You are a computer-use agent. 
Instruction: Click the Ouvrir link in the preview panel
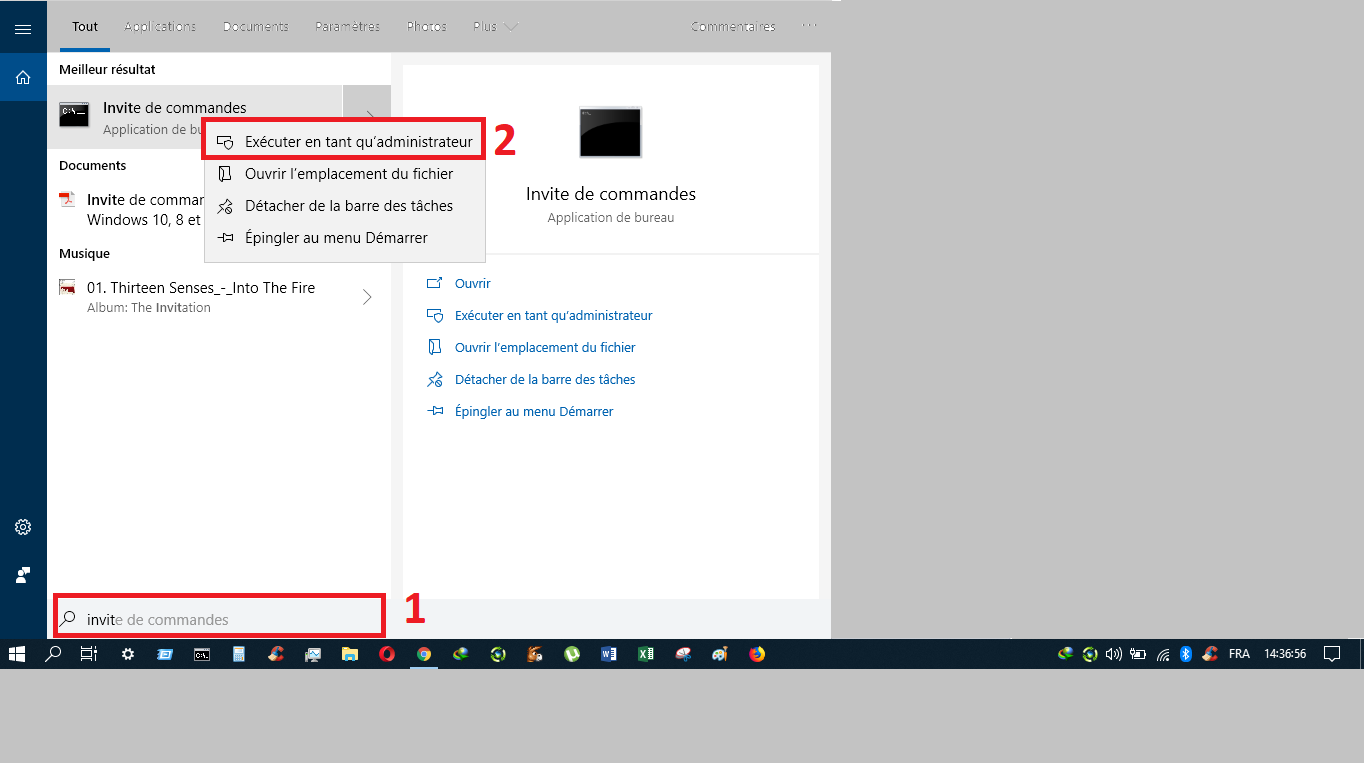[472, 284]
